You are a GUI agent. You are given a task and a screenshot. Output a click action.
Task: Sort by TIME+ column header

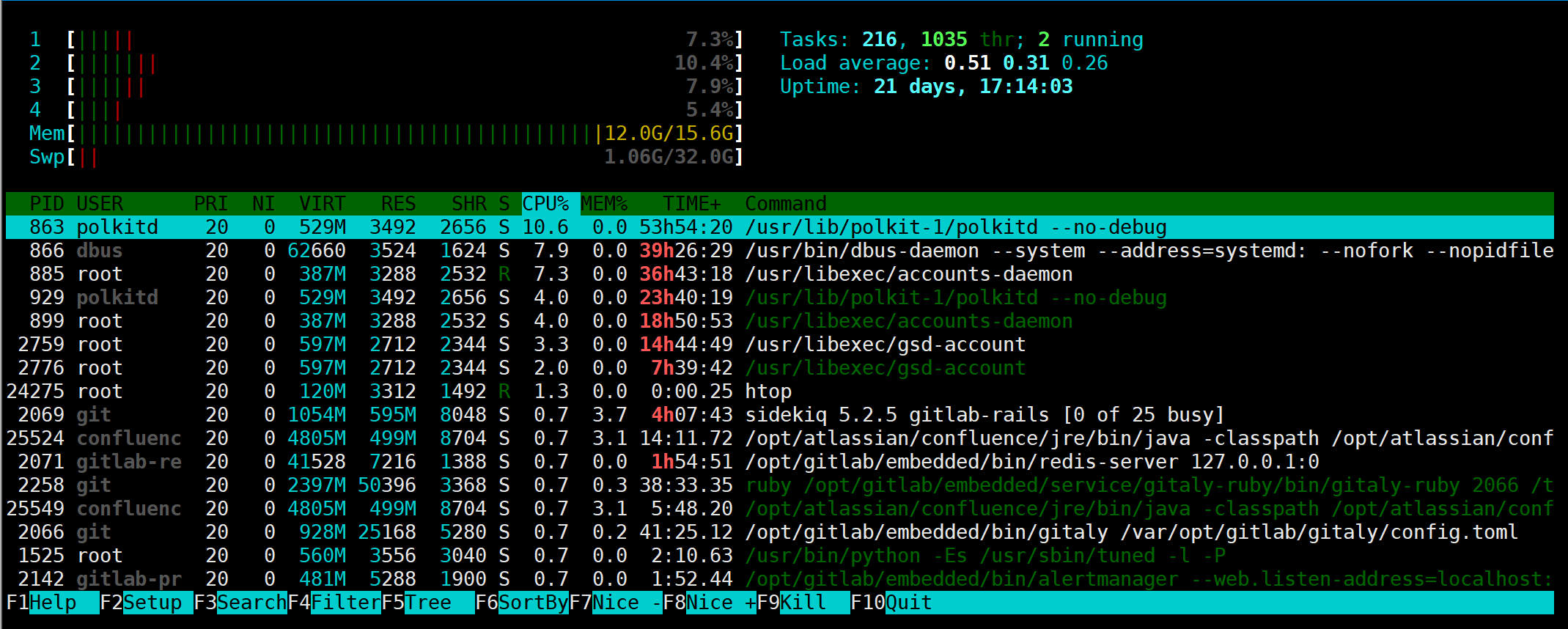coord(692,204)
